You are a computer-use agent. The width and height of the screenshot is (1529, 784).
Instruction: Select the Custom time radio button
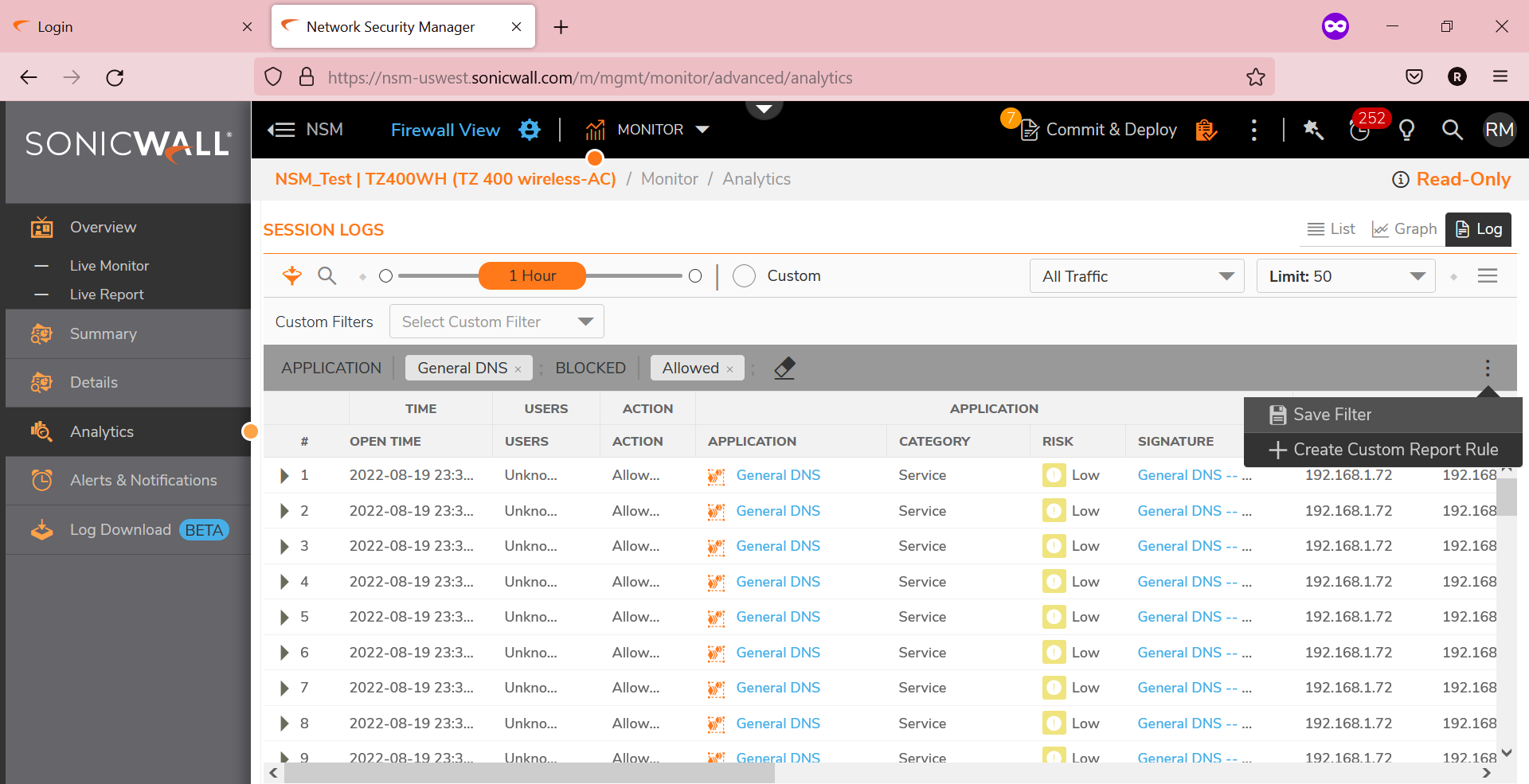click(x=744, y=276)
